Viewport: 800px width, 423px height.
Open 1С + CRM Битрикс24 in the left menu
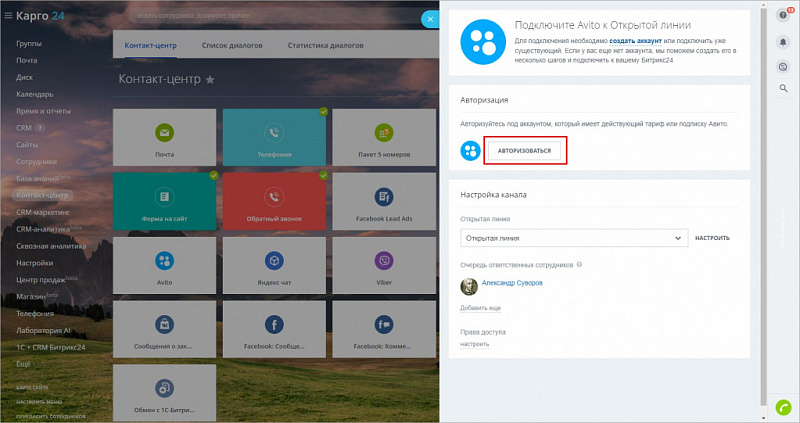(x=51, y=347)
